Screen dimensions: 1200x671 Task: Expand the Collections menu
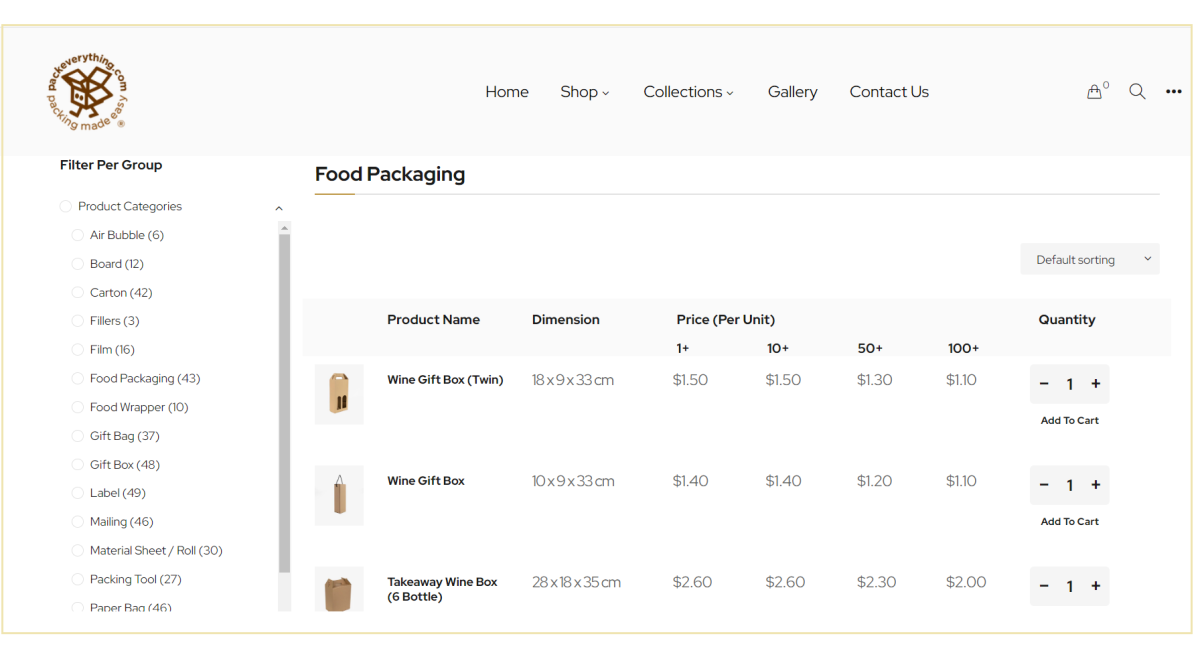coord(689,92)
